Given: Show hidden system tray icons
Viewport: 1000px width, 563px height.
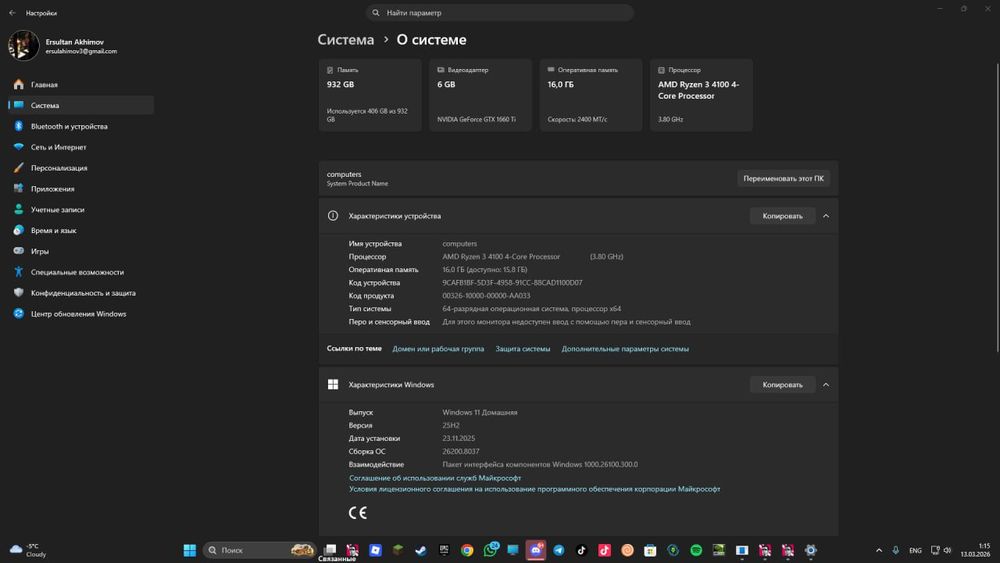Looking at the screenshot, I should click(x=879, y=550).
